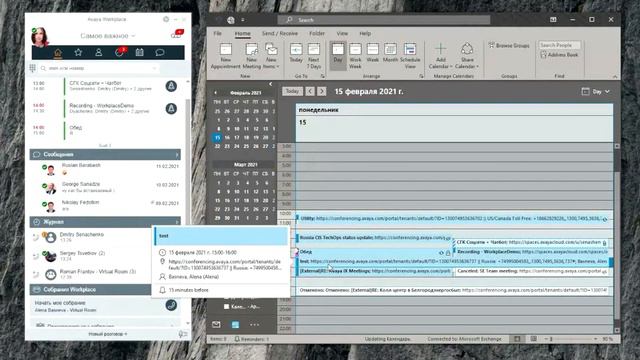This screenshot has width=640, height=360.
Task: Open conversation with George Sanadze
Action: pyautogui.click(x=105, y=187)
